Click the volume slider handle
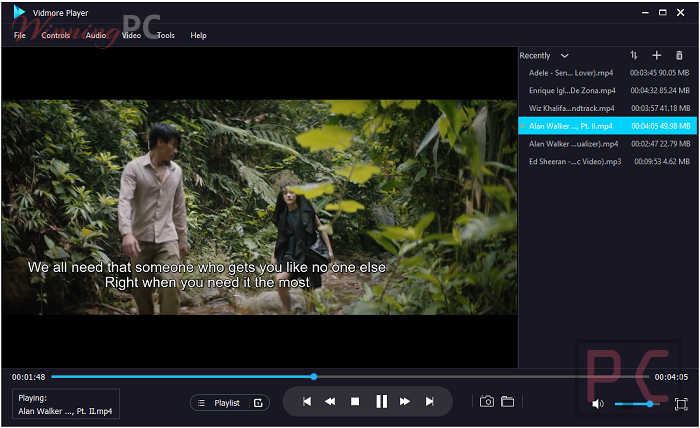 650,404
